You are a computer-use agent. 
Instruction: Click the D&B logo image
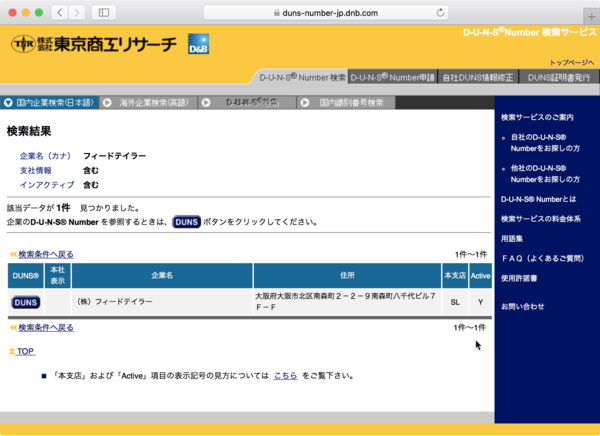199,44
